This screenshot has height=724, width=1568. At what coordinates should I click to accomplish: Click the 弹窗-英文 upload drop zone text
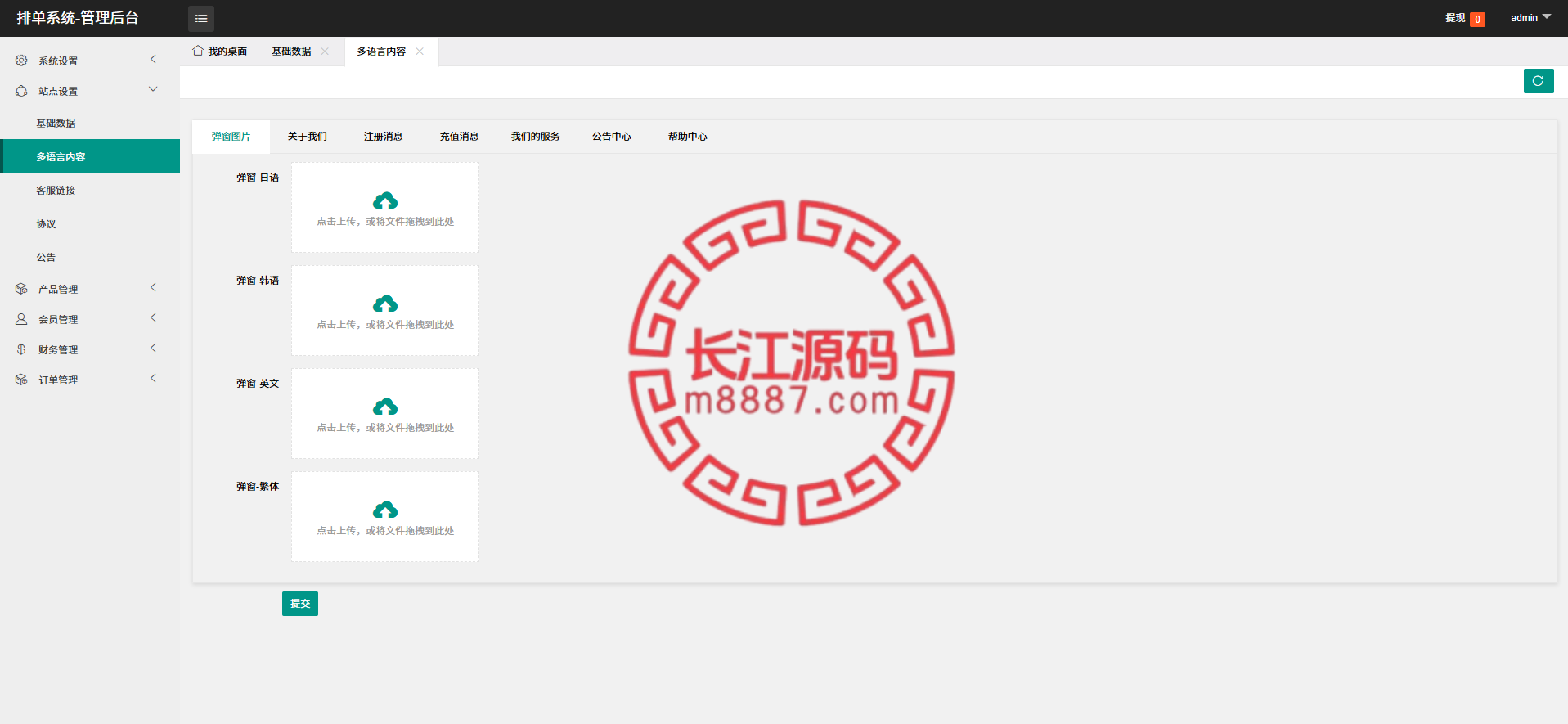385,428
